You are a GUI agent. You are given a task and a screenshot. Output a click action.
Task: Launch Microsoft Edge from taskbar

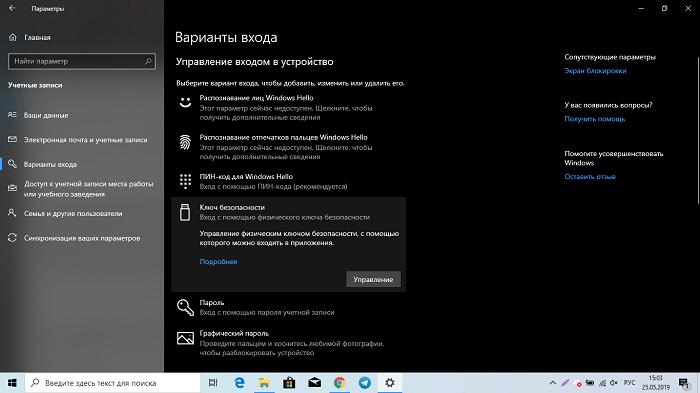pyautogui.click(x=239, y=383)
